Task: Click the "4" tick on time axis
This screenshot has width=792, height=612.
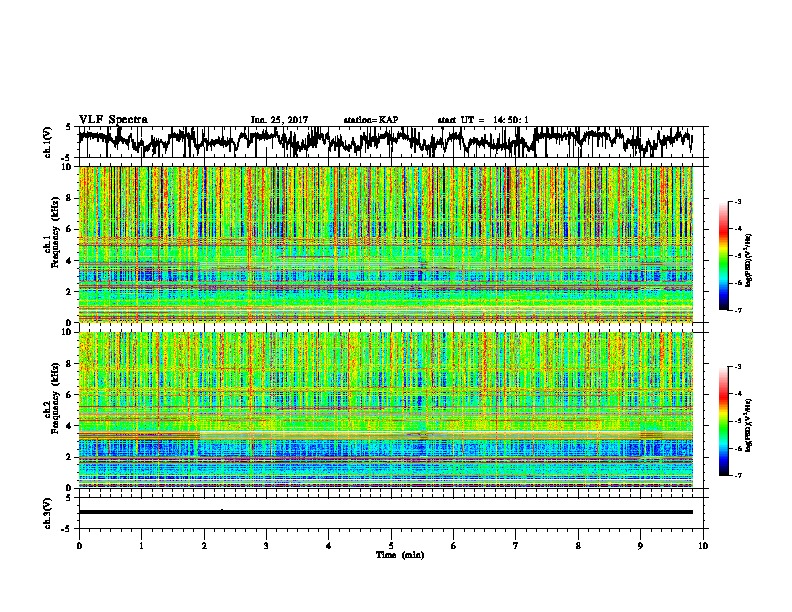Action: click(x=329, y=546)
